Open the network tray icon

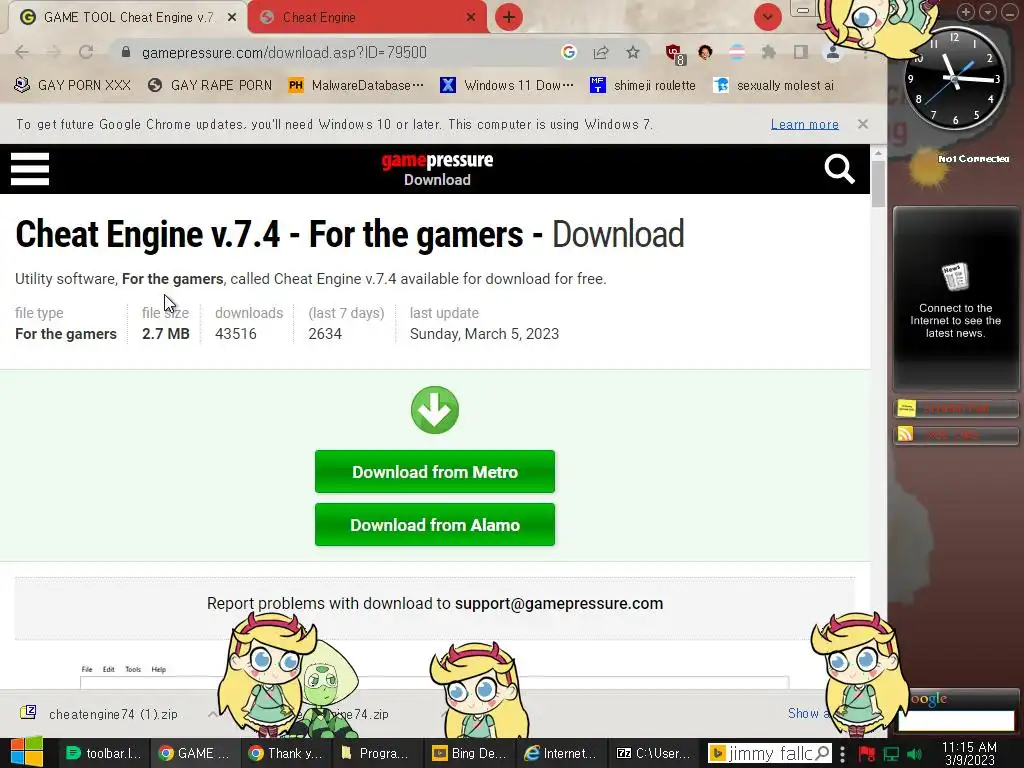[x=891, y=754]
